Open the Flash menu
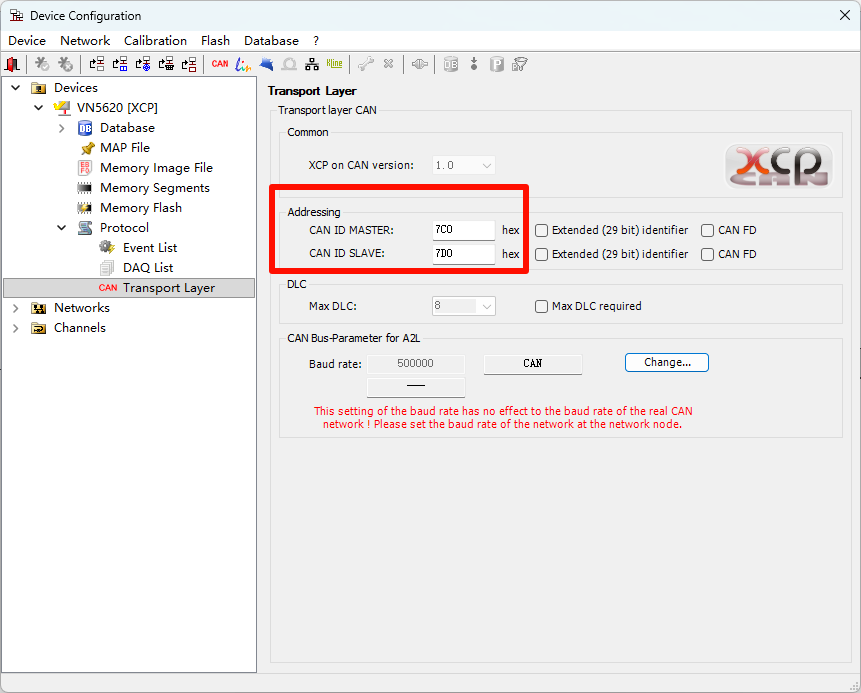Viewport: 861px width, 693px height. coord(215,41)
